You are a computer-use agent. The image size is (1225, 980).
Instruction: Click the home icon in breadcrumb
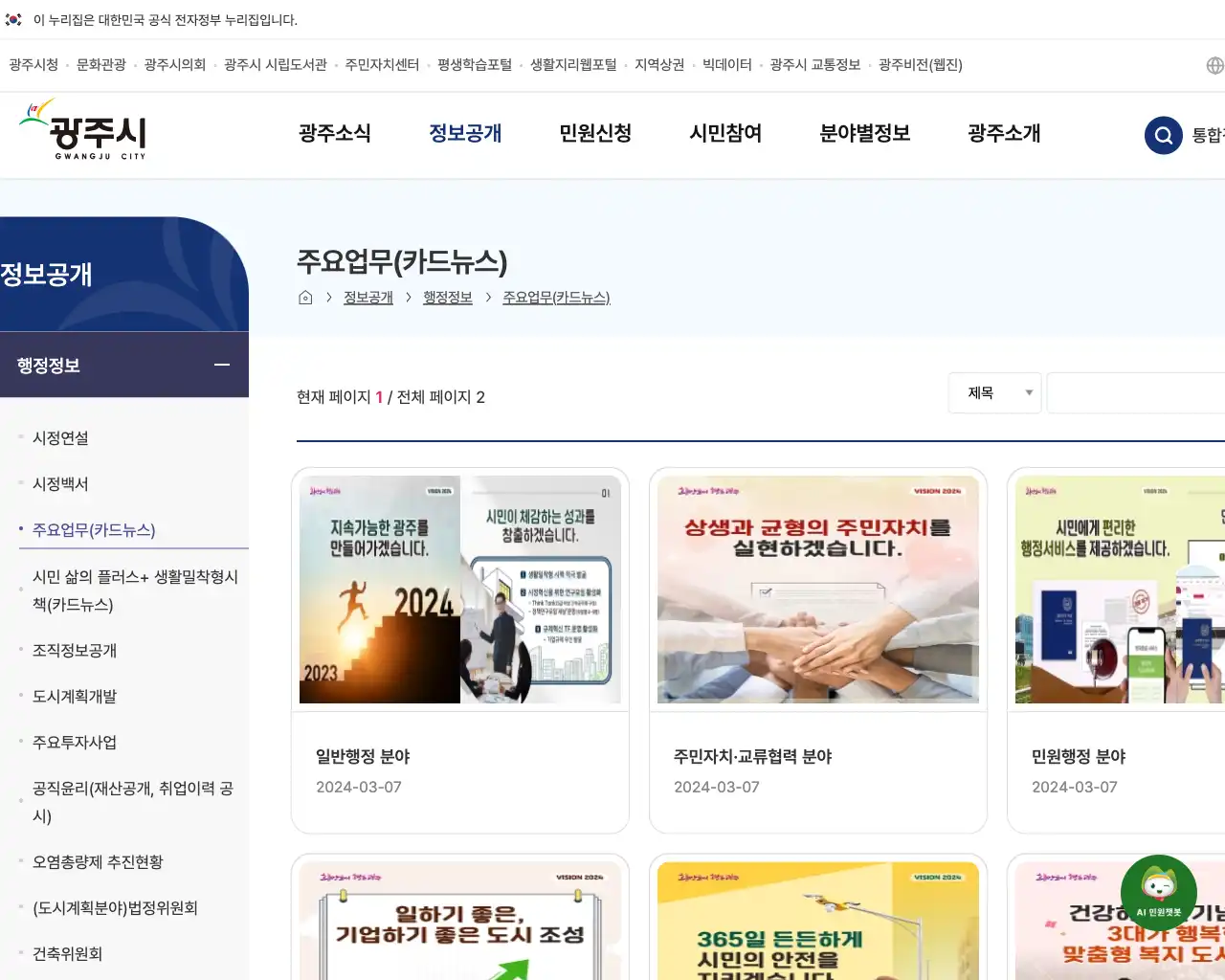tap(305, 298)
